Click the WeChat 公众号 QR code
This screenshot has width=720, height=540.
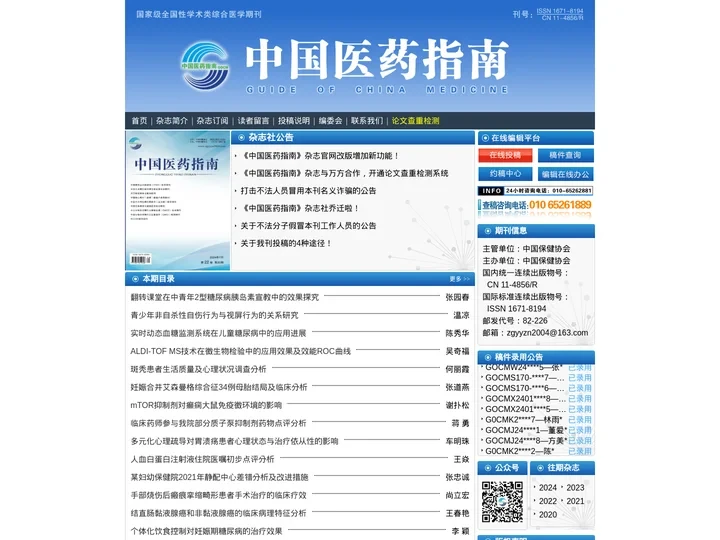(x=502, y=501)
